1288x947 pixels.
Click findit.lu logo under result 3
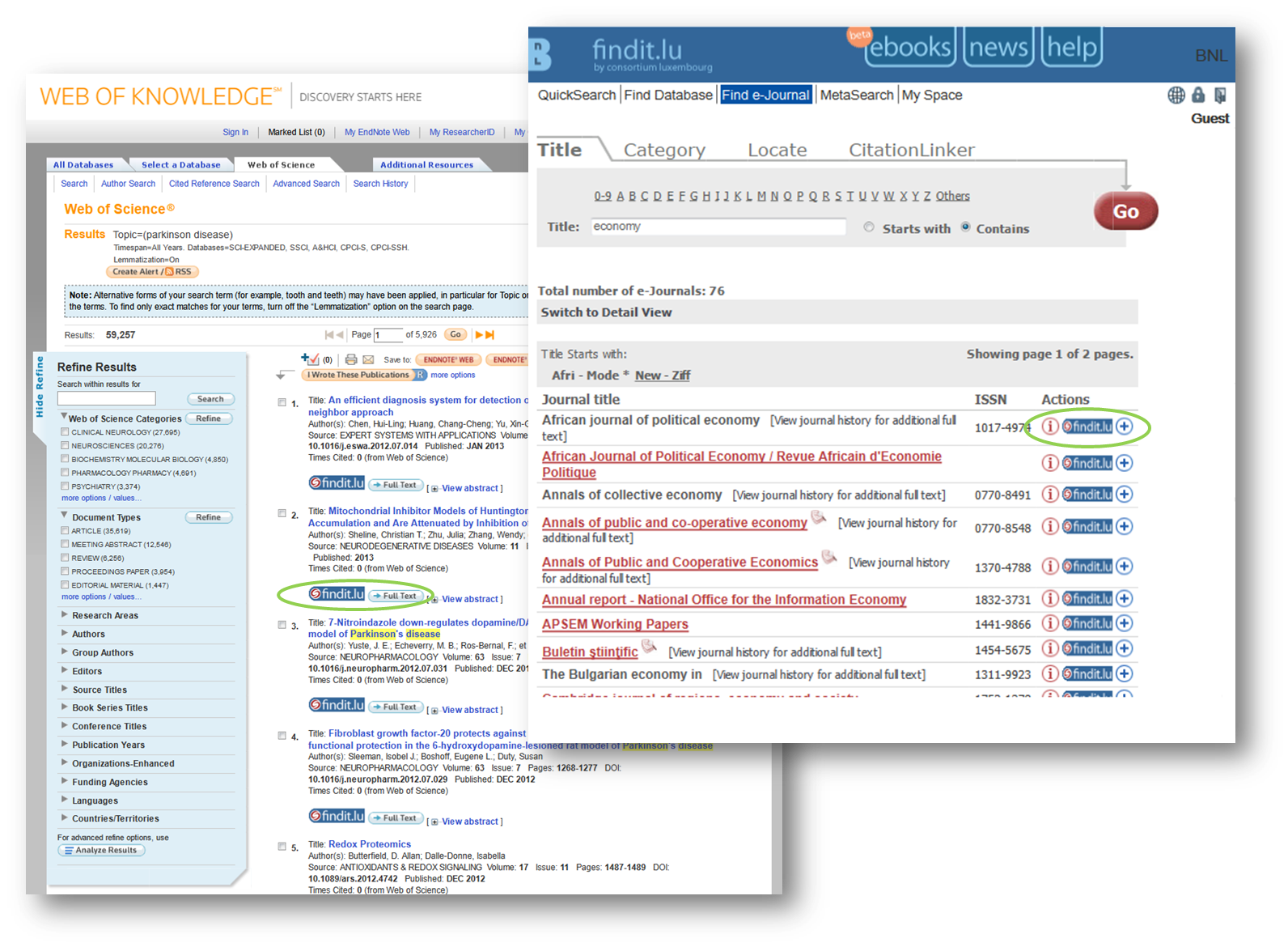coord(337,705)
